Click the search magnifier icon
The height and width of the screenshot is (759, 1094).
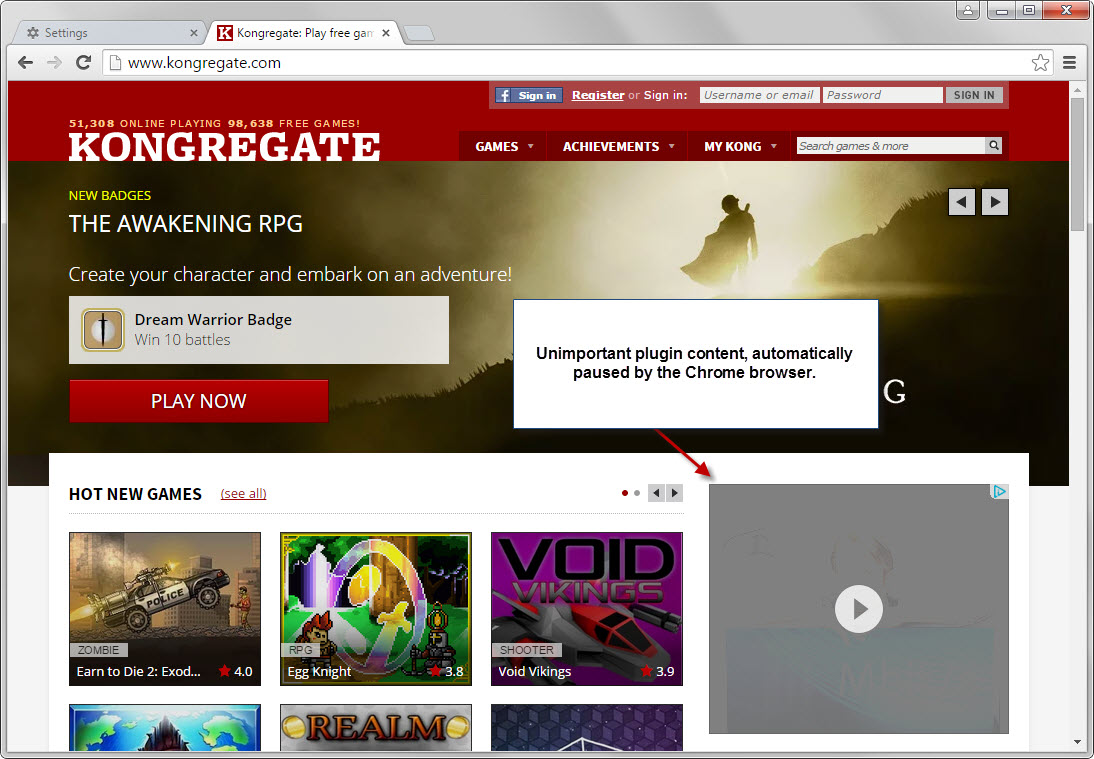pyautogui.click(x=994, y=145)
